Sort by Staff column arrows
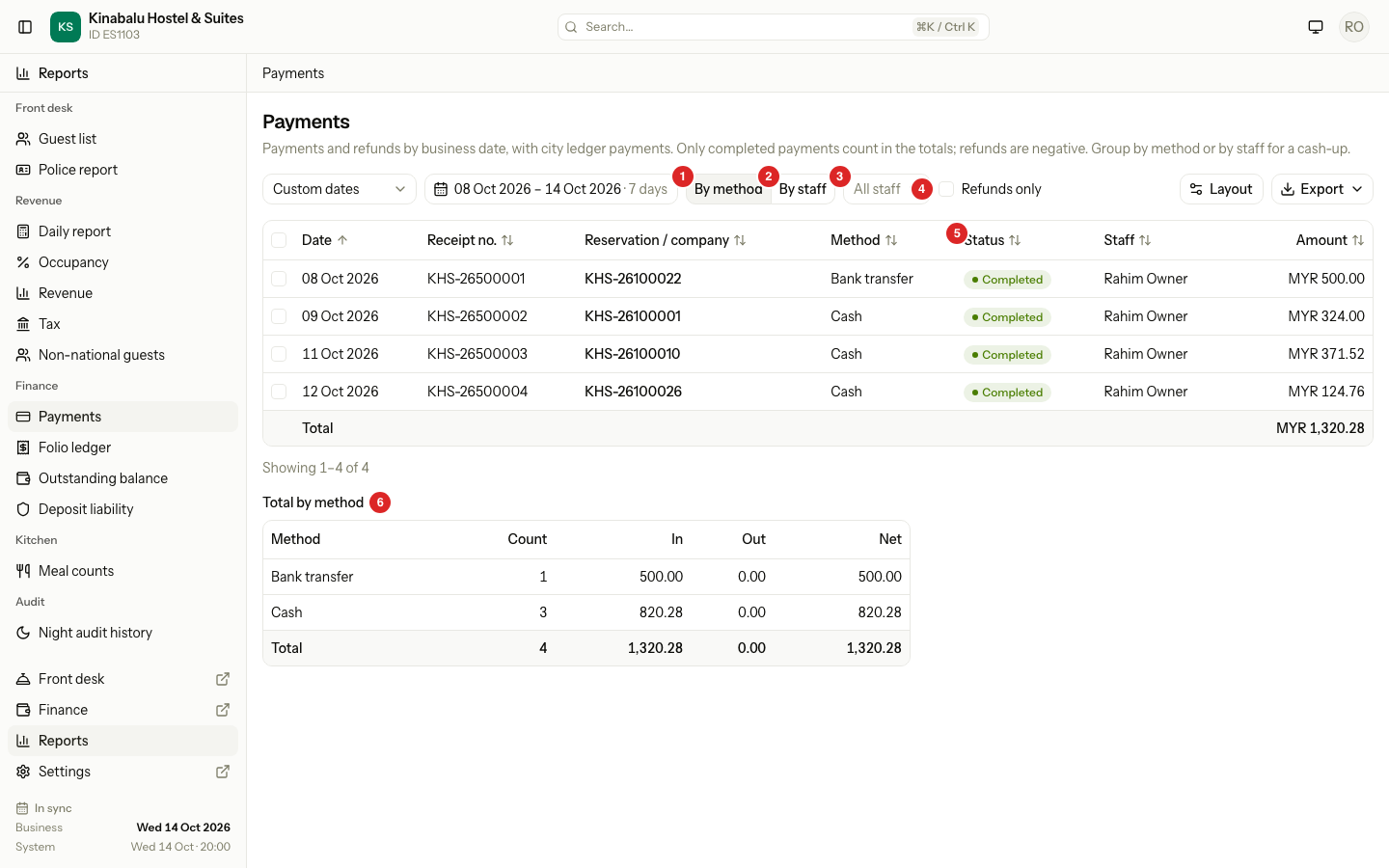 pos(1145,240)
